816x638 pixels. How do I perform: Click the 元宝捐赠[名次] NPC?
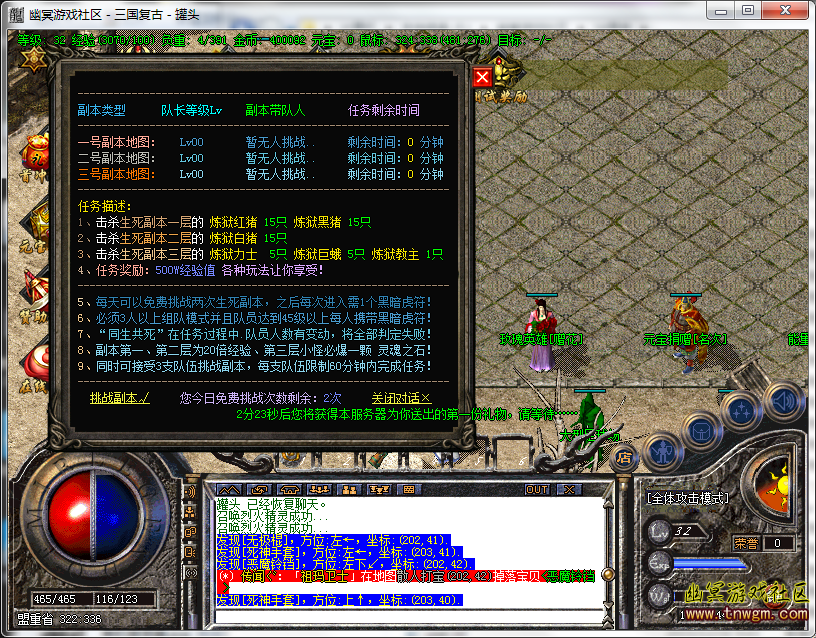686,335
